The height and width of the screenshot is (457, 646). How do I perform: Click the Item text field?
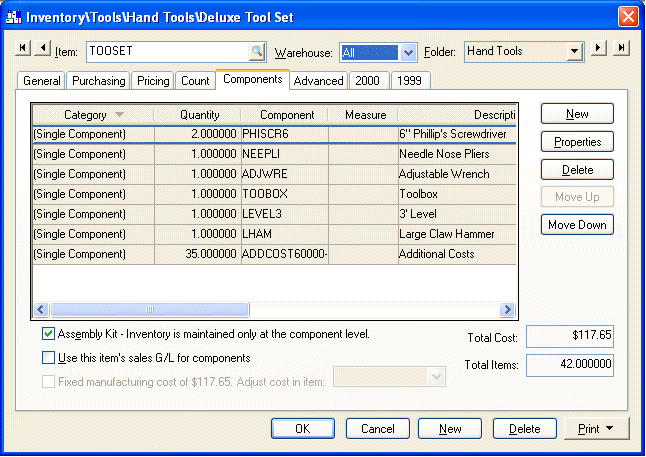click(x=166, y=51)
